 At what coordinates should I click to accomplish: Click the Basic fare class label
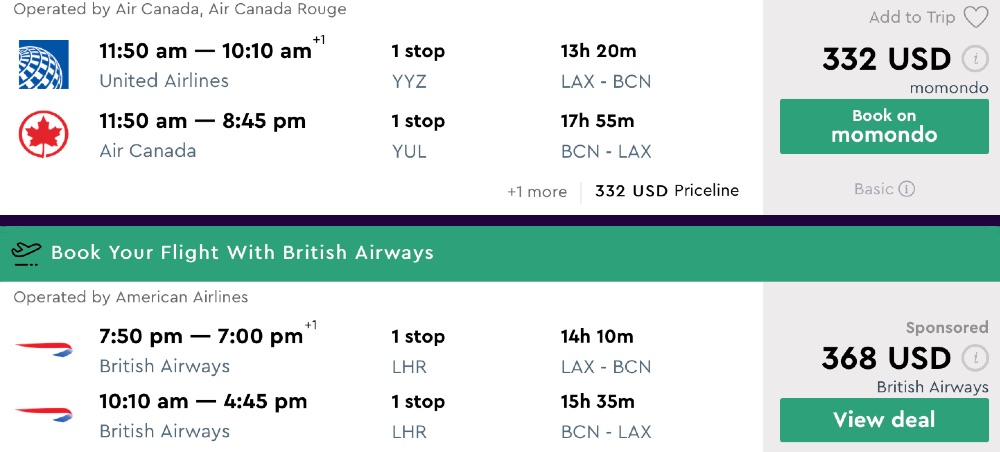(x=874, y=189)
